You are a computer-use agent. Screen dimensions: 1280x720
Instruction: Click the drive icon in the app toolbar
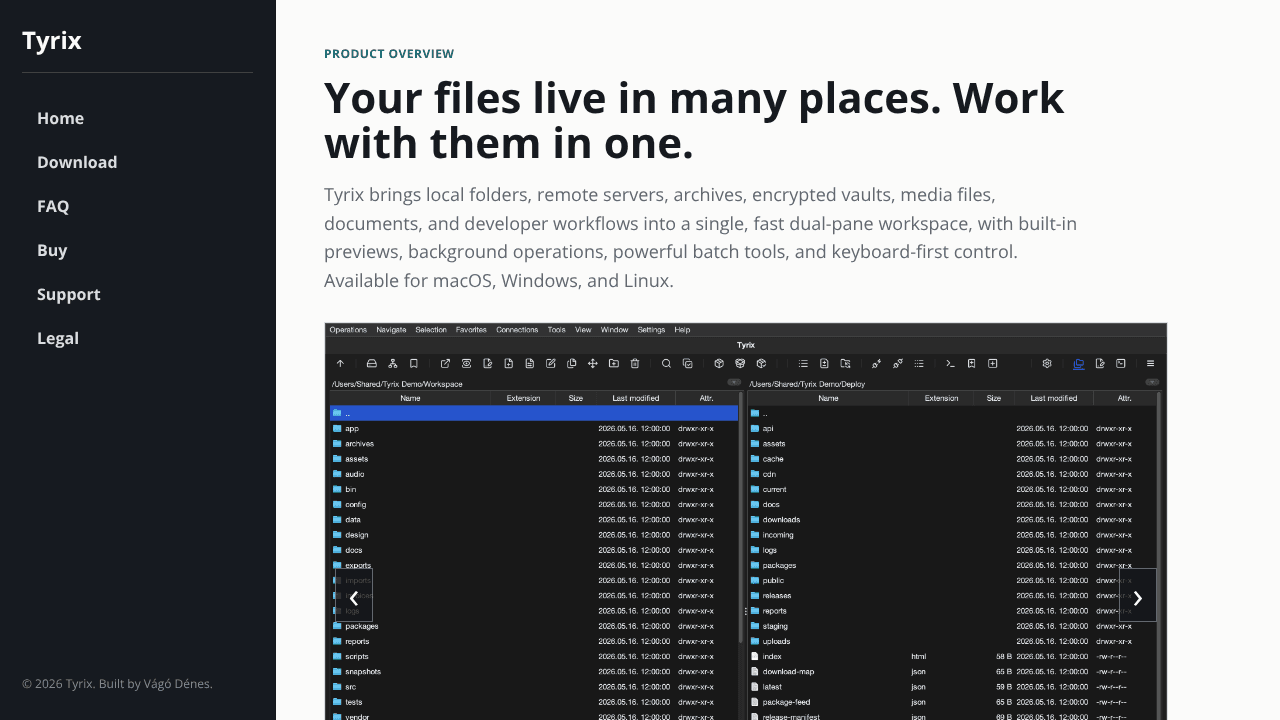point(372,364)
